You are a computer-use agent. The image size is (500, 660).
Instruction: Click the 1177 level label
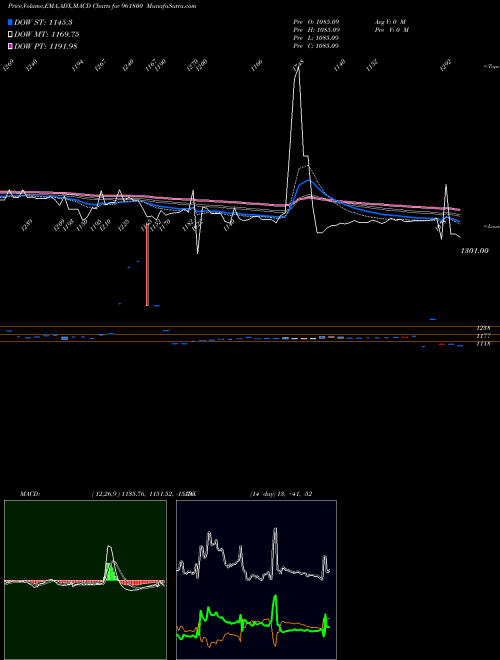(x=483, y=335)
